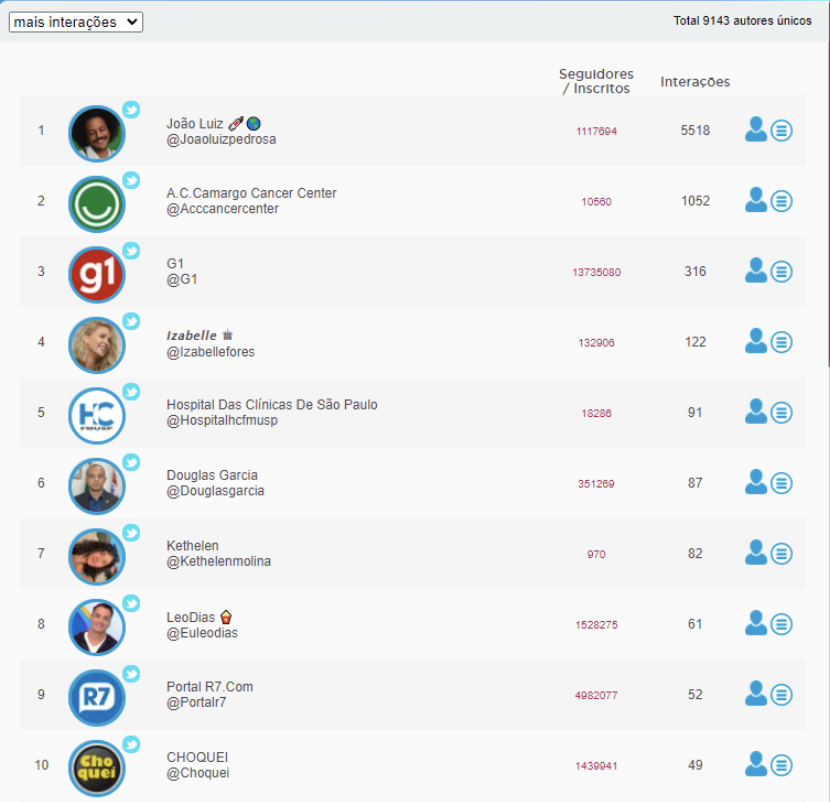Open posts list icon for Kethelen
This screenshot has width=830, height=802.
pos(781,553)
